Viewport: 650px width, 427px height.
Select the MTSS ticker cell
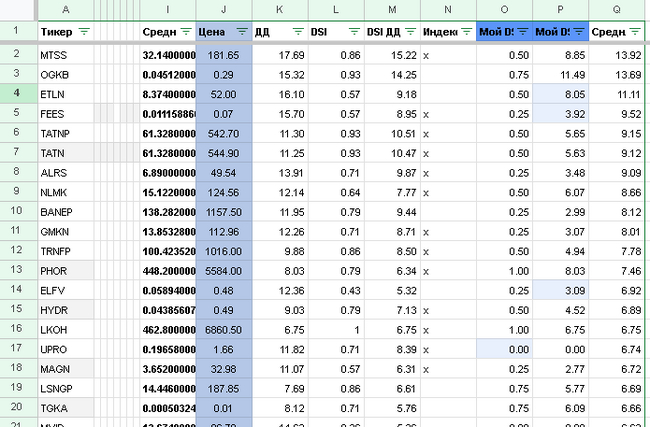click(66, 55)
